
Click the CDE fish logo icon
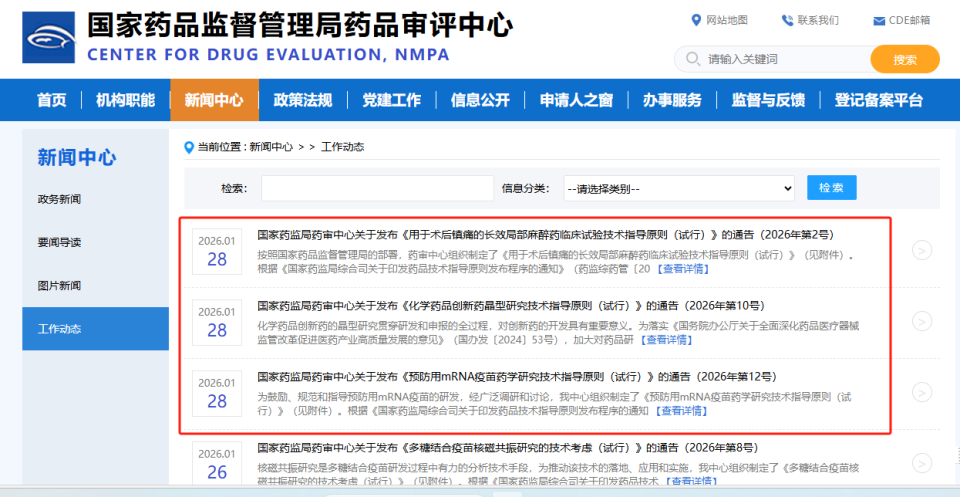point(48,37)
